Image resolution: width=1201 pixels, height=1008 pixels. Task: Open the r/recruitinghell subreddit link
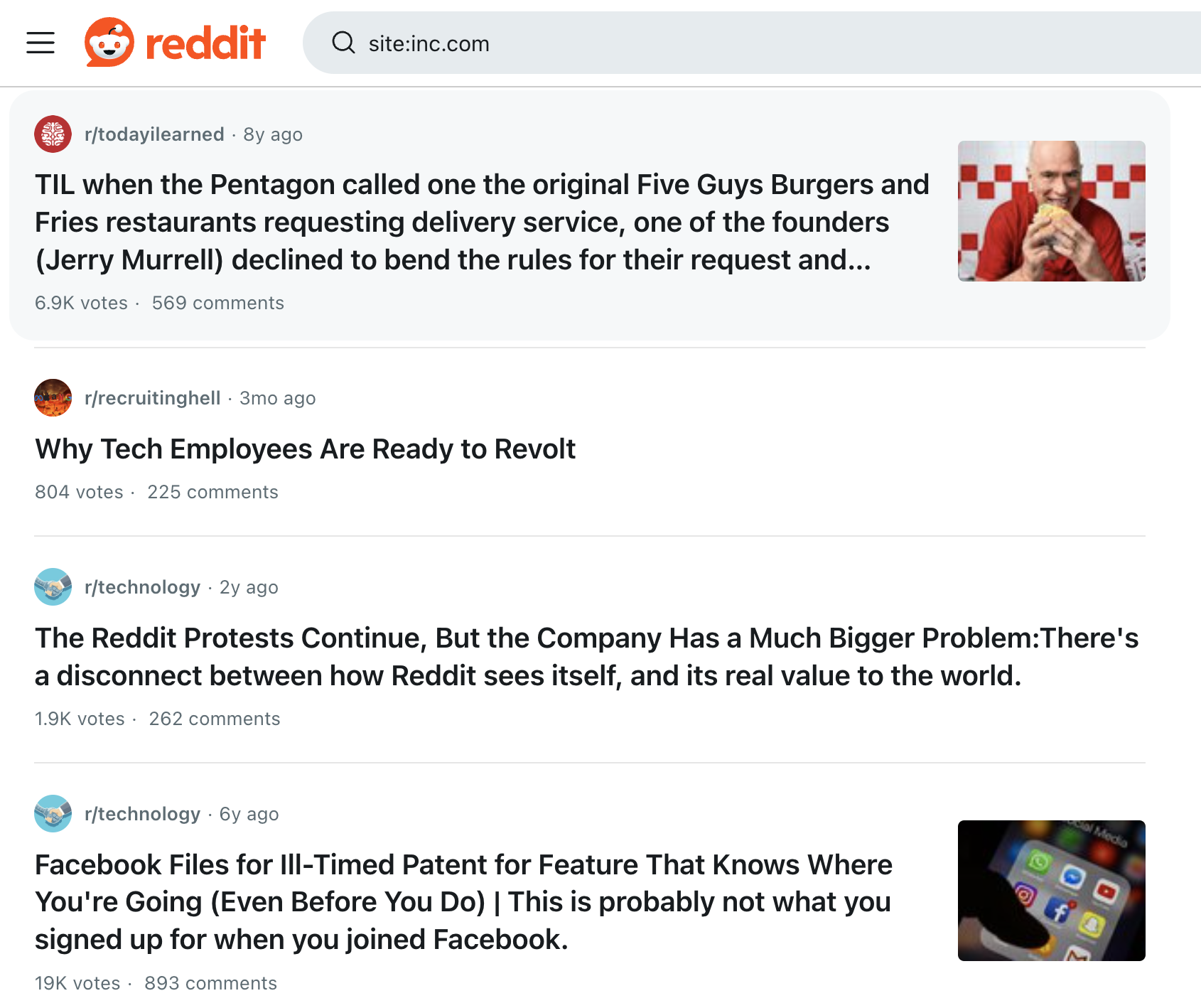(152, 398)
